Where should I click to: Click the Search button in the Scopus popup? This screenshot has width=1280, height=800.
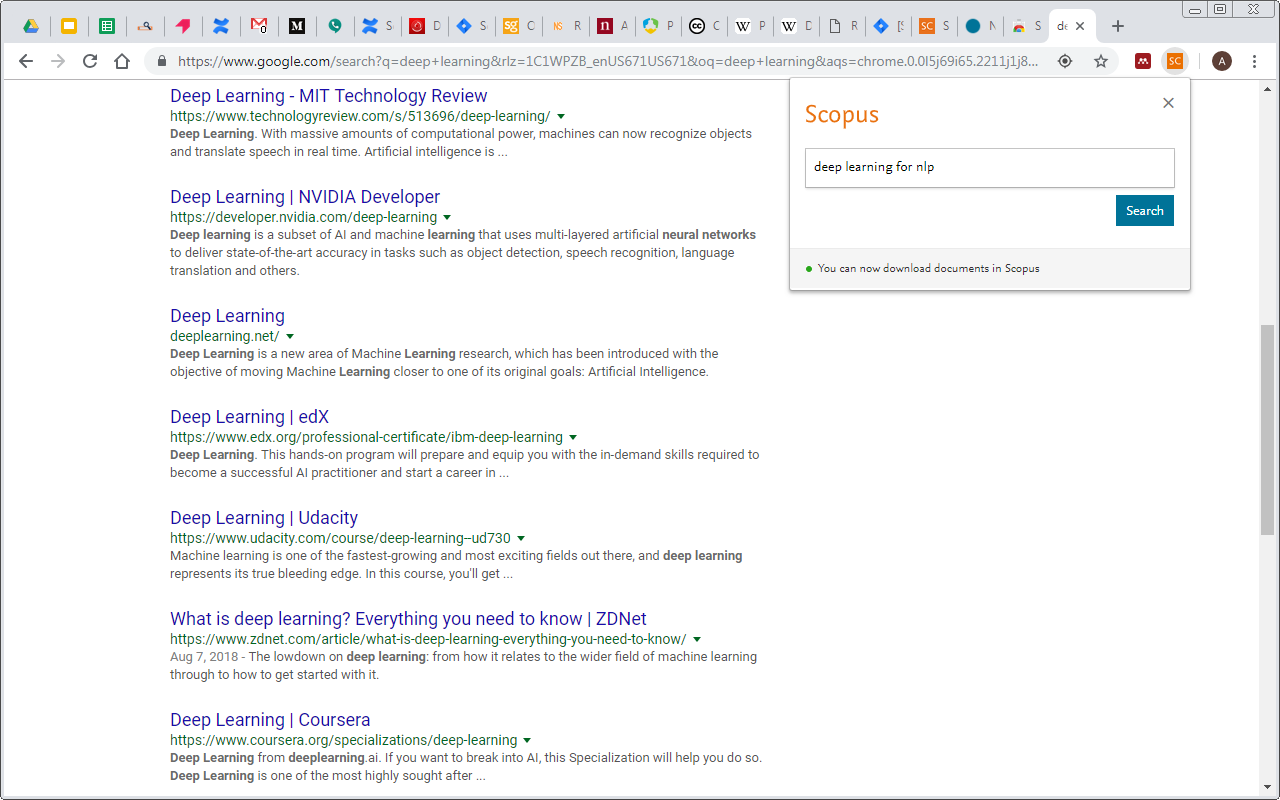coord(1144,210)
